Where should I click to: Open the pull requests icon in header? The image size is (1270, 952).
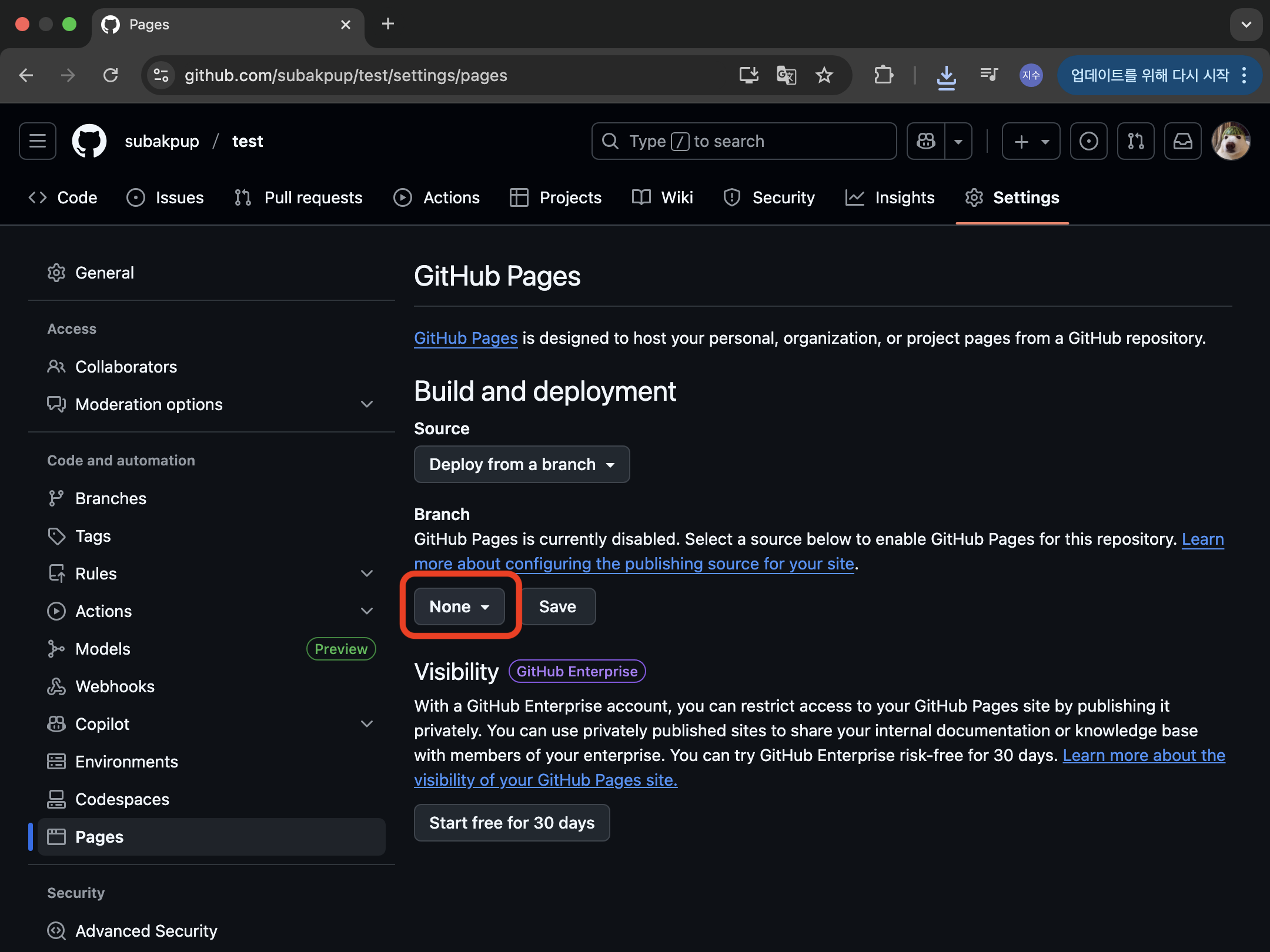(1135, 141)
